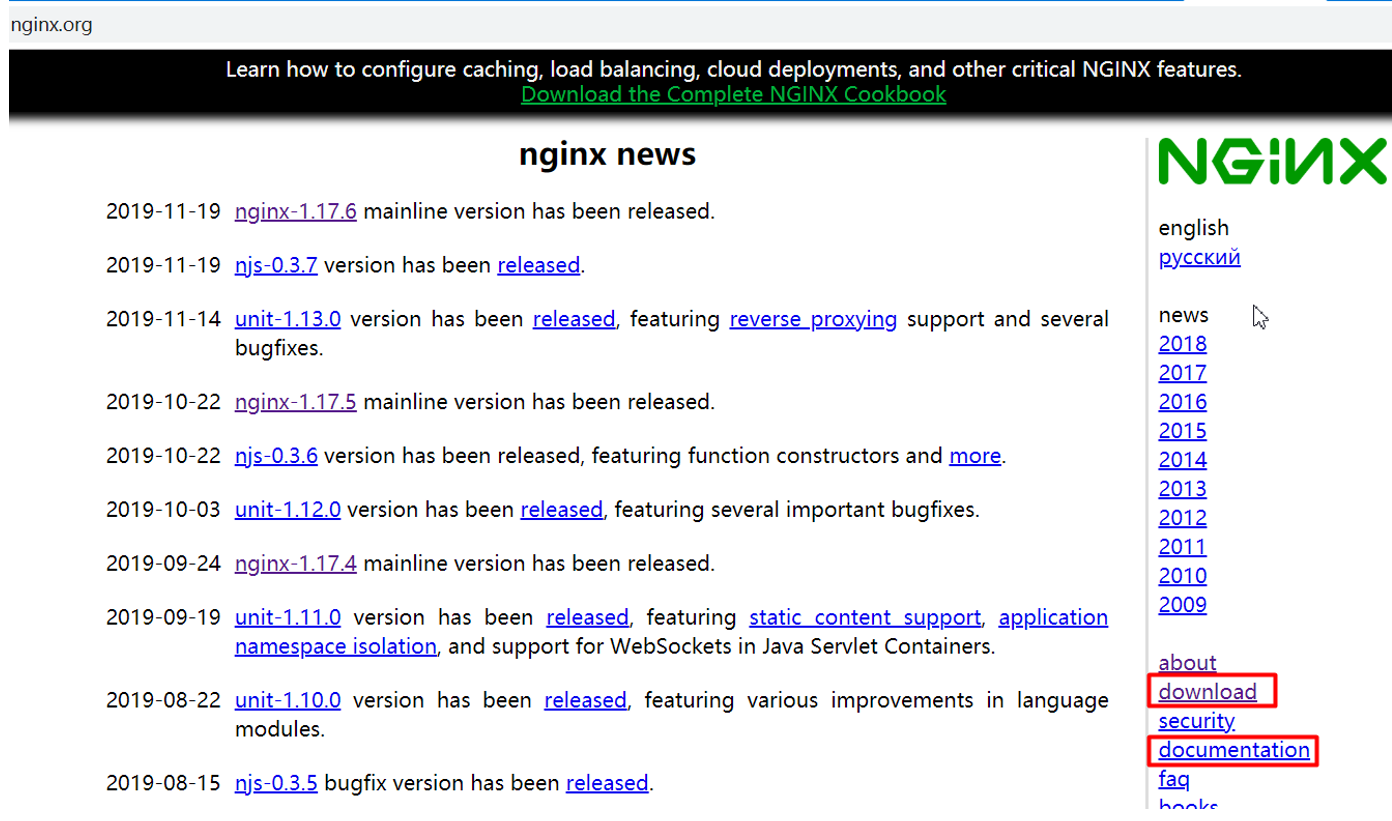The width and height of the screenshot is (1392, 821).
Task: Open the unit-1.11.0 link
Action: [x=288, y=617]
